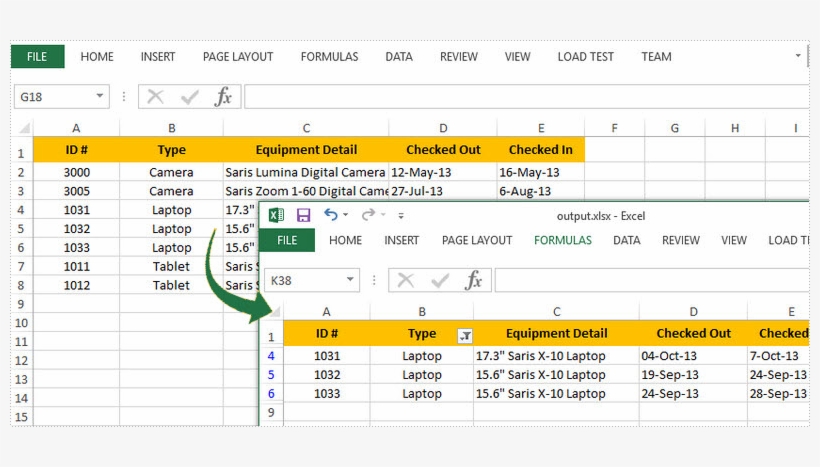
Task: Open VIEW tab in the back window
Action: coord(518,56)
